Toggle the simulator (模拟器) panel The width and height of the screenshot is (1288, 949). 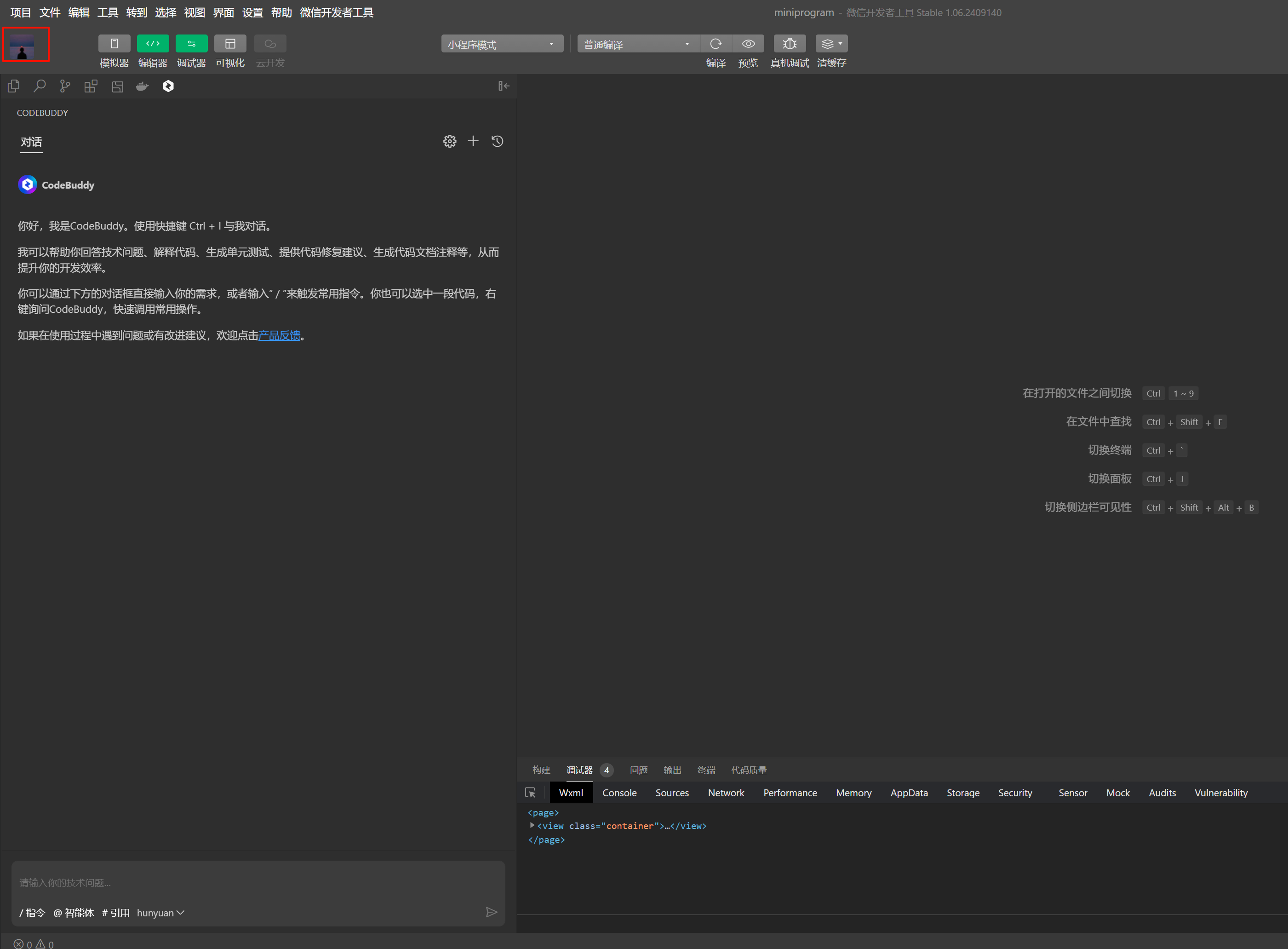(x=114, y=44)
